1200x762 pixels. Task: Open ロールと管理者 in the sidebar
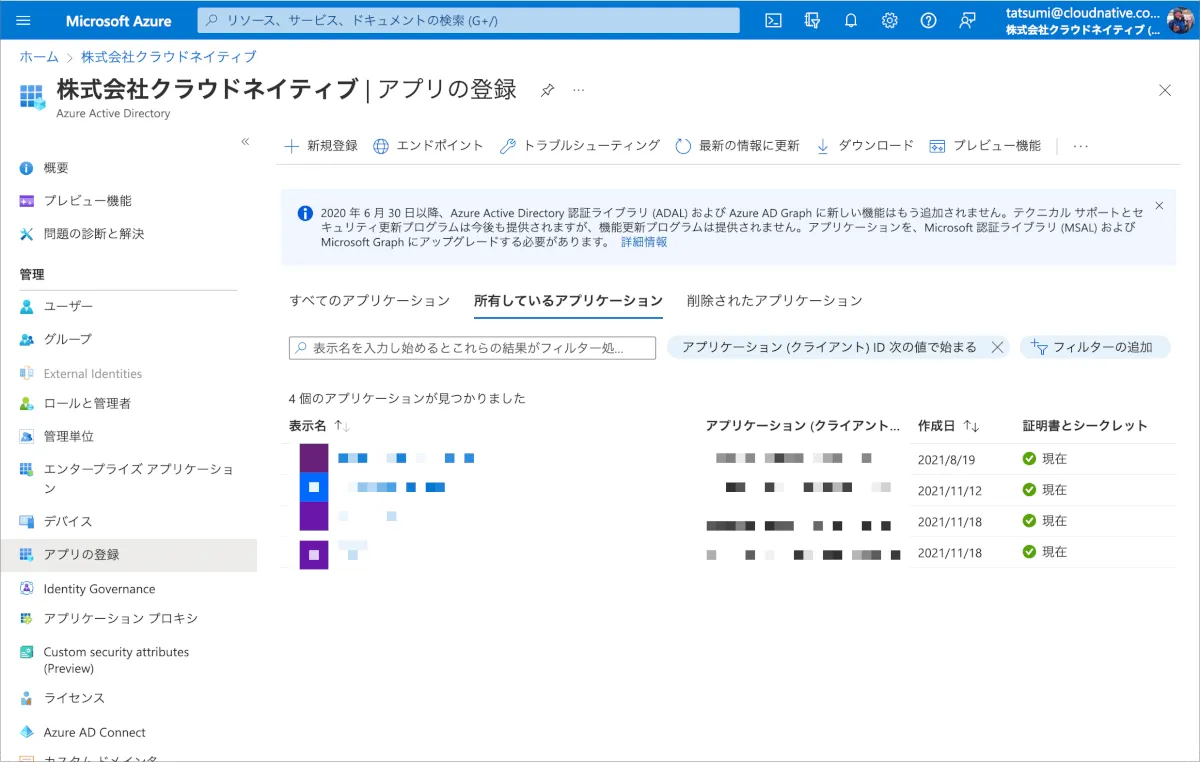coord(87,404)
